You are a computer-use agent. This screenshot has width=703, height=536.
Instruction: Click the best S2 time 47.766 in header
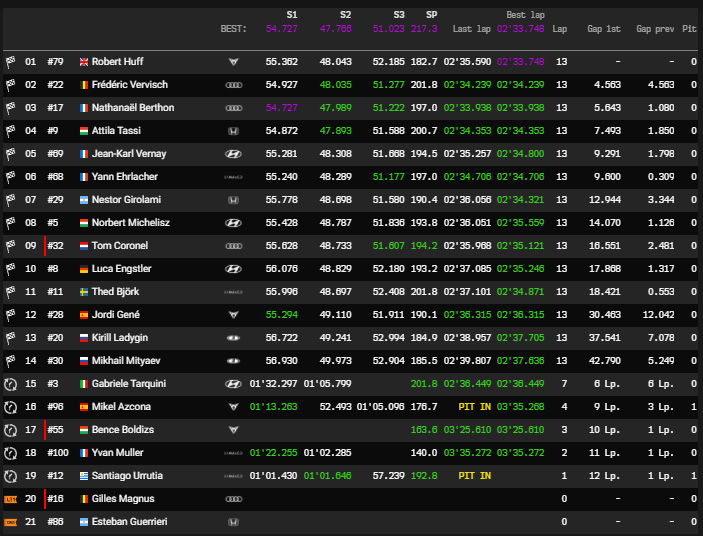(x=335, y=29)
